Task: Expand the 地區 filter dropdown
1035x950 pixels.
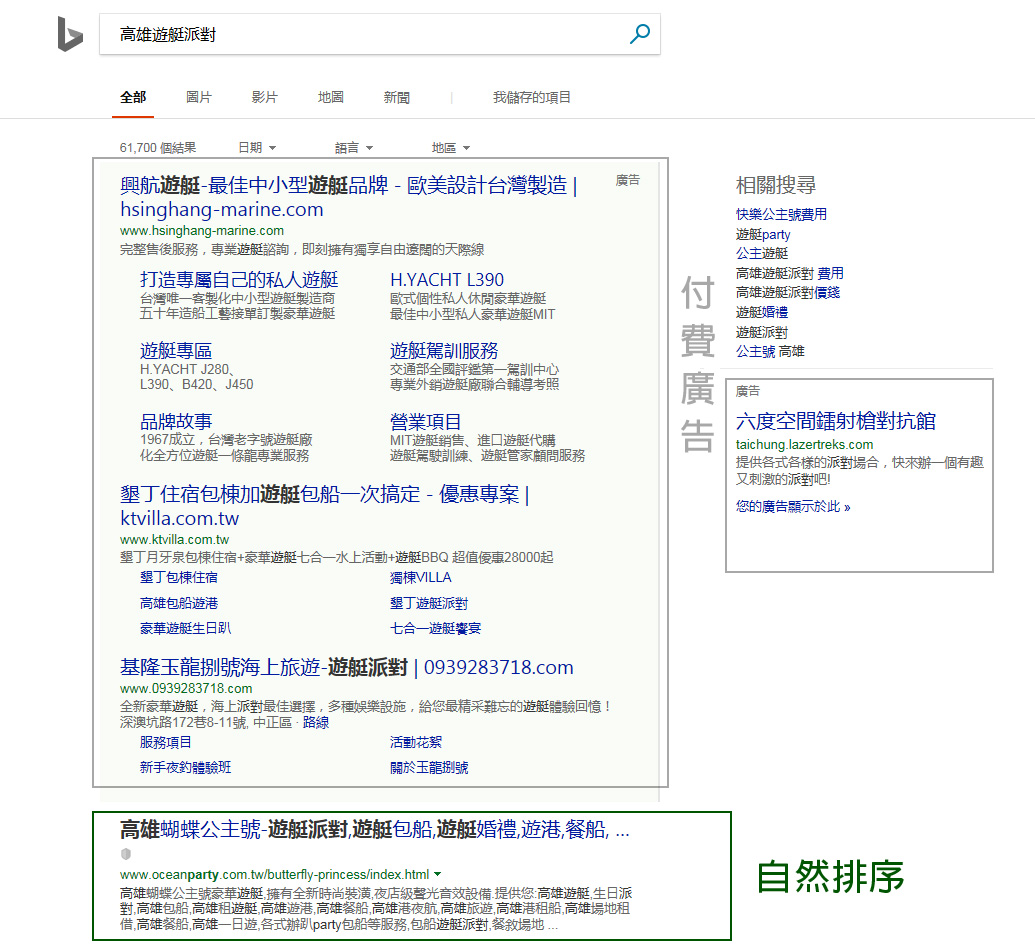Action: click(451, 148)
